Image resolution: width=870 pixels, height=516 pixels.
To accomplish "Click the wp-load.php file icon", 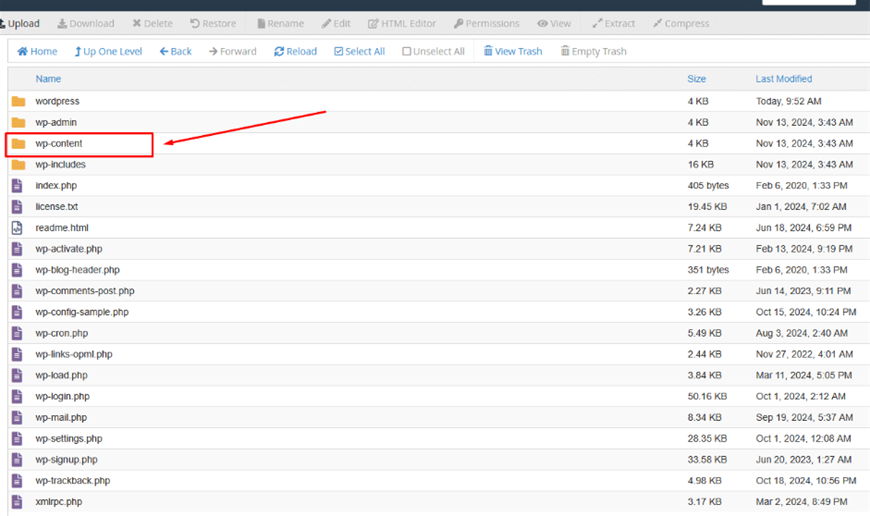I will [x=17, y=375].
